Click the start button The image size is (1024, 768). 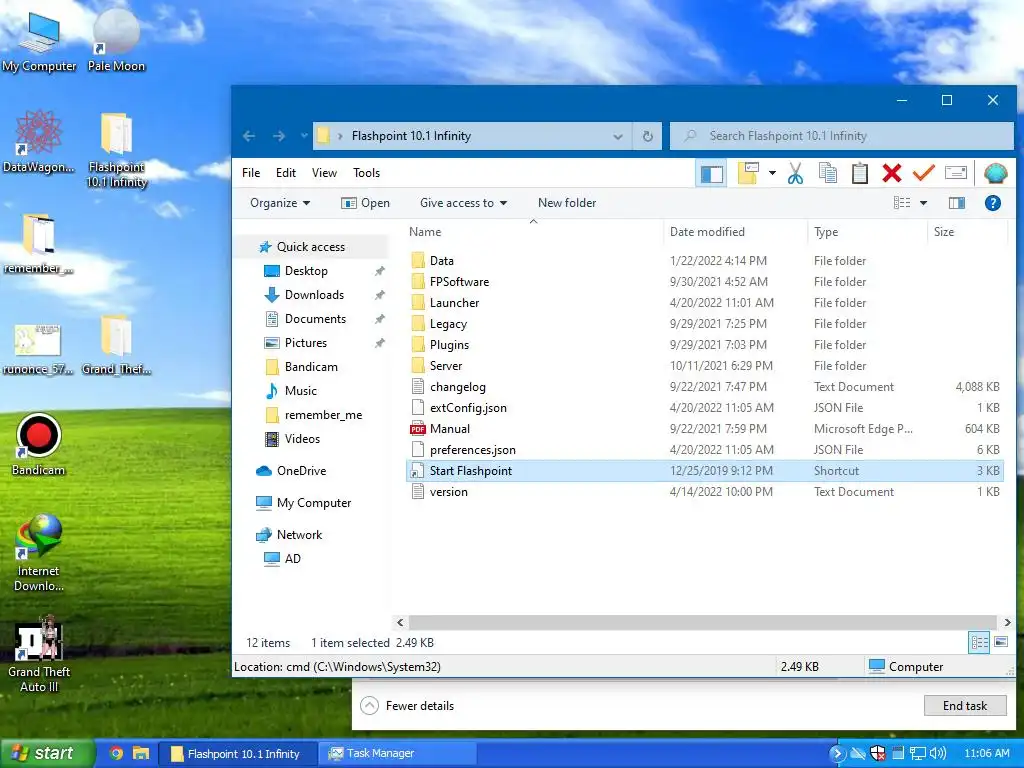[47, 753]
